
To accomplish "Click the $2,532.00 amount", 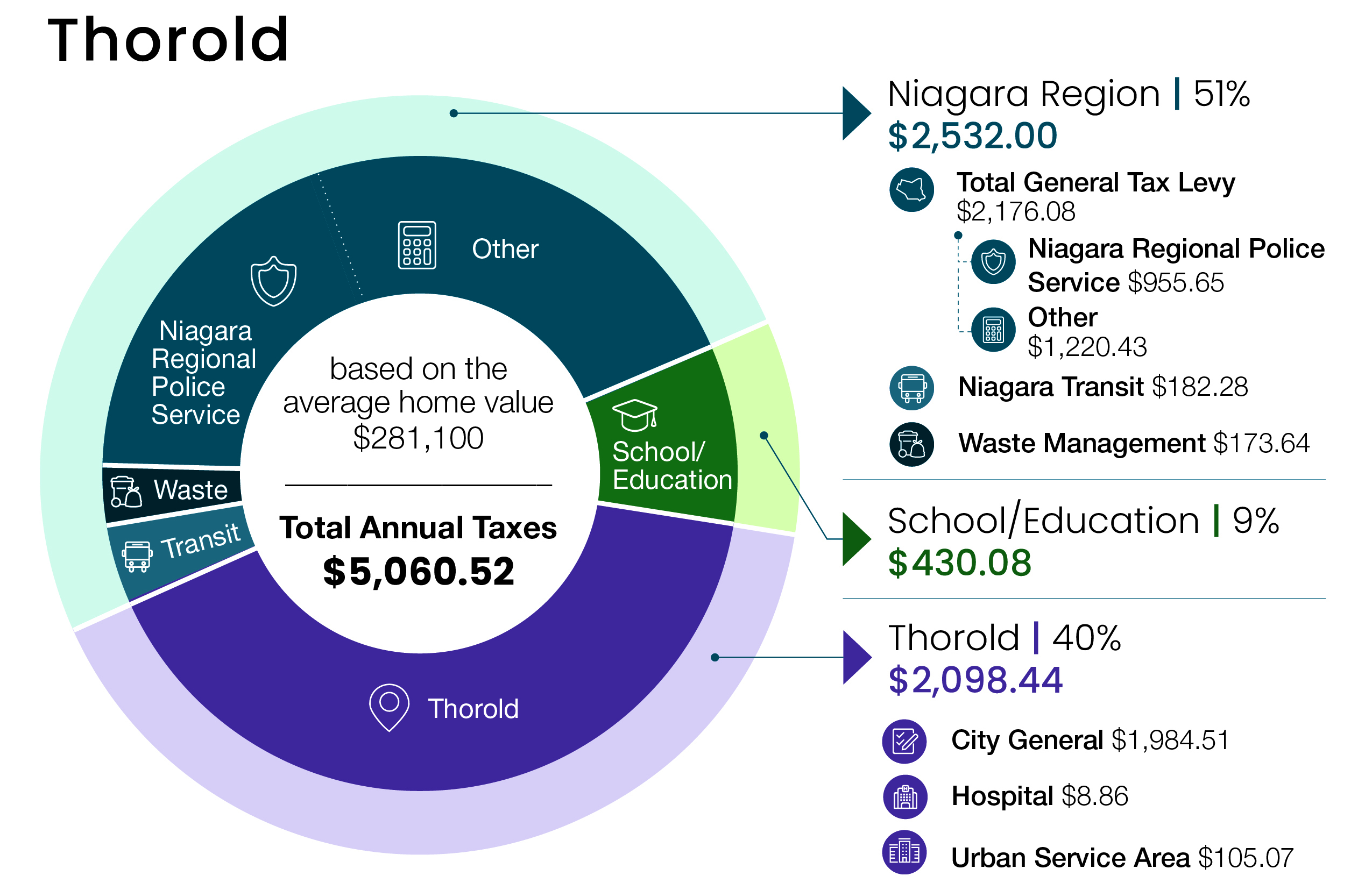I will coord(973,136).
